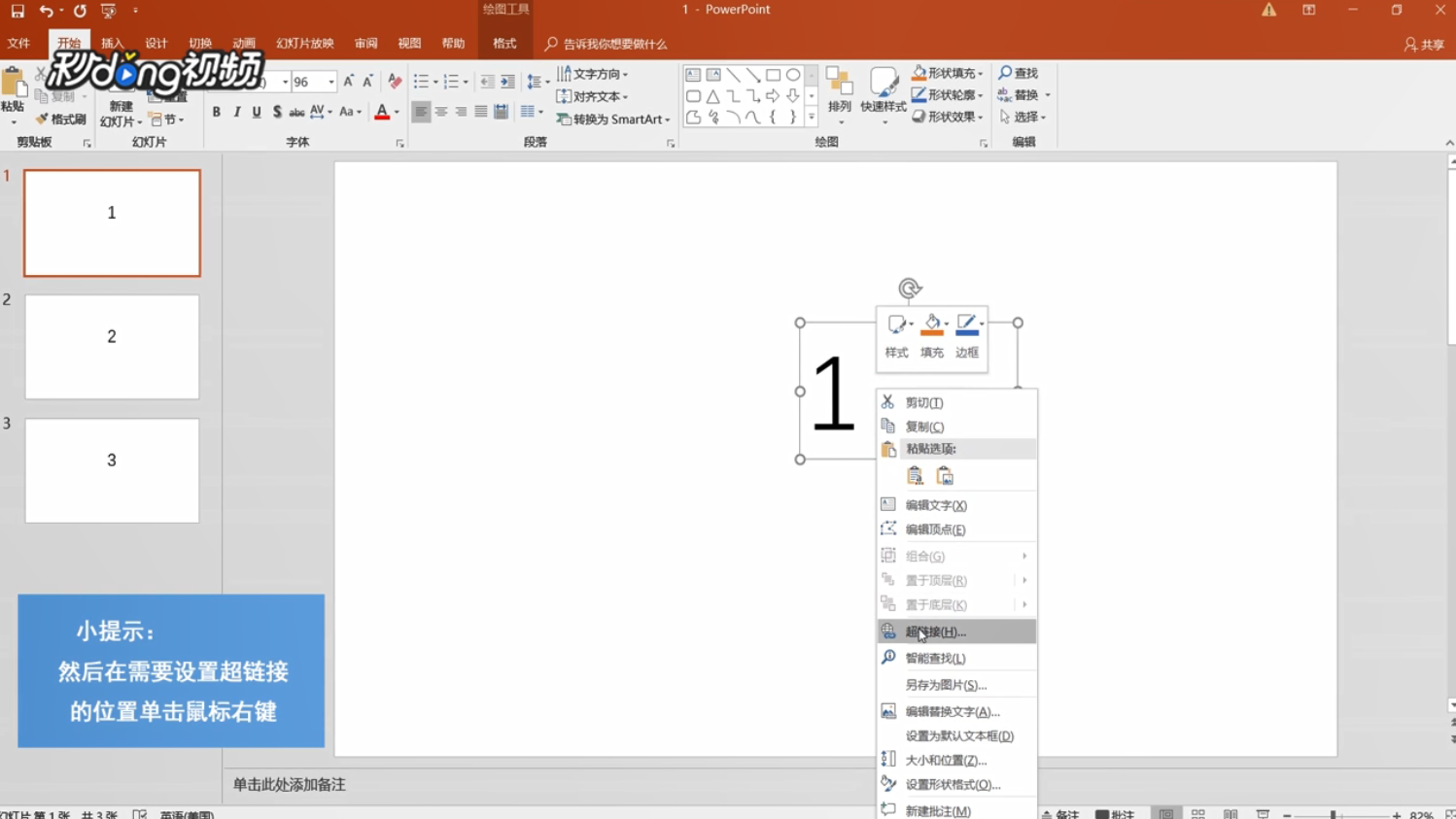Open Quick Styles gallery

(x=884, y=95)
